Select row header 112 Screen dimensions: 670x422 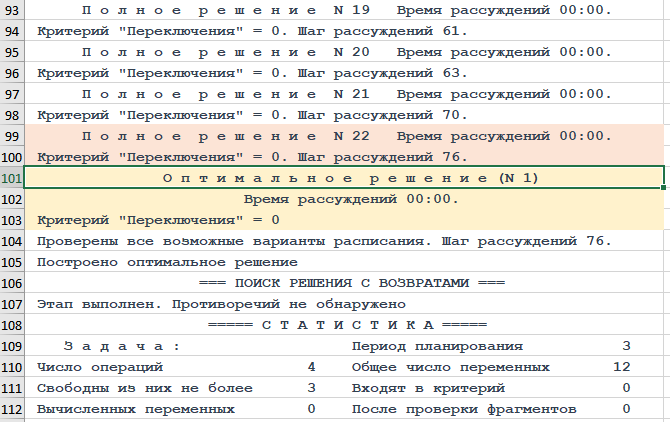coord(11,409)
